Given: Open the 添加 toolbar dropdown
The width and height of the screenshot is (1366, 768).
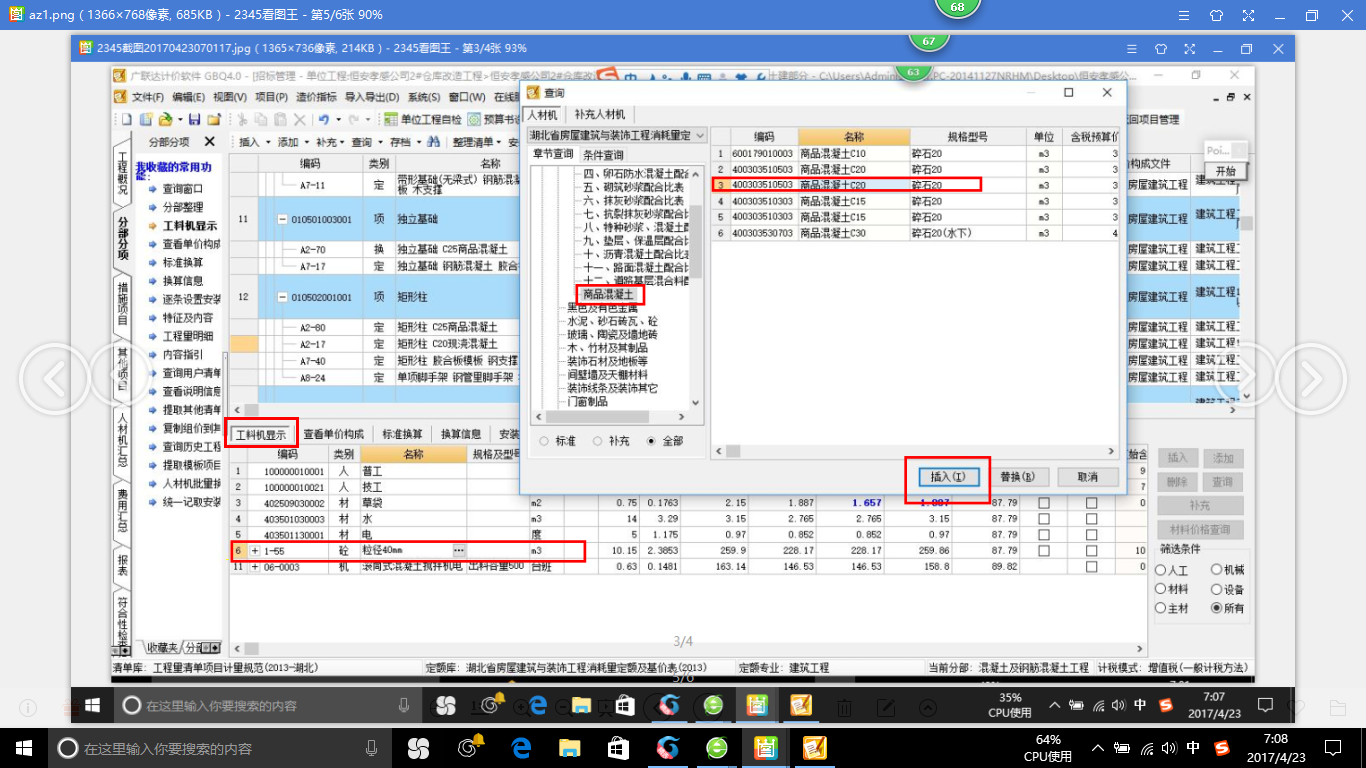Looking at the screenshot, I should click(307, 142).
